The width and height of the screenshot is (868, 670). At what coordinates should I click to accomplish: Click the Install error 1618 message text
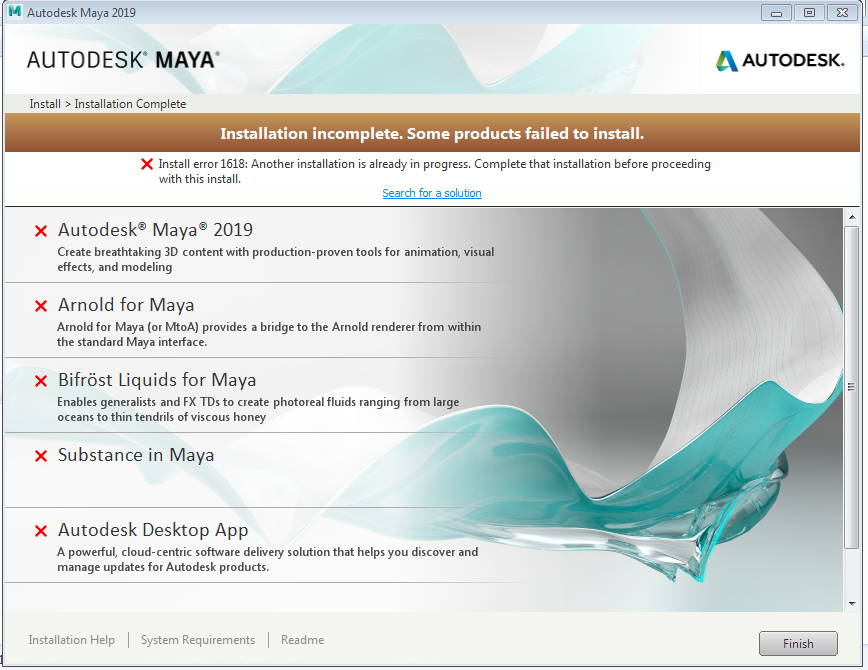tap(435, 171)
